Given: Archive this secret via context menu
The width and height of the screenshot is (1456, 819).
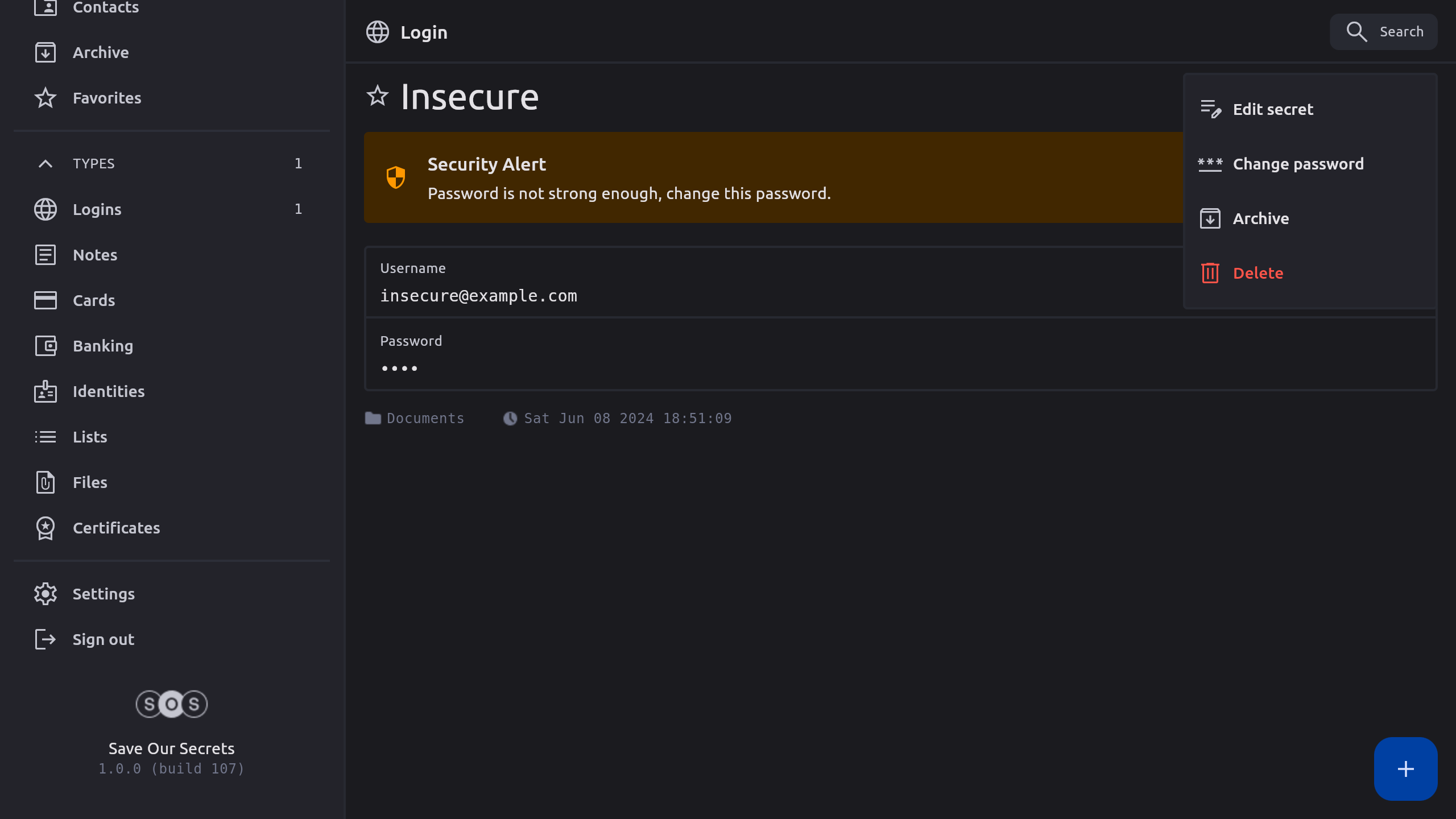Looking at the screenshot, I should pos(1260,218).
